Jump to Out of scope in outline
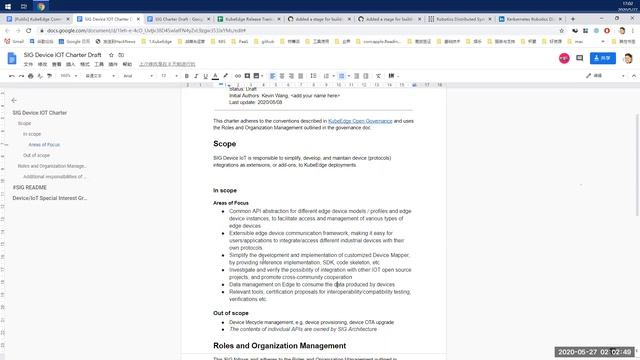The image size is (640, 360). pos(36,155)
